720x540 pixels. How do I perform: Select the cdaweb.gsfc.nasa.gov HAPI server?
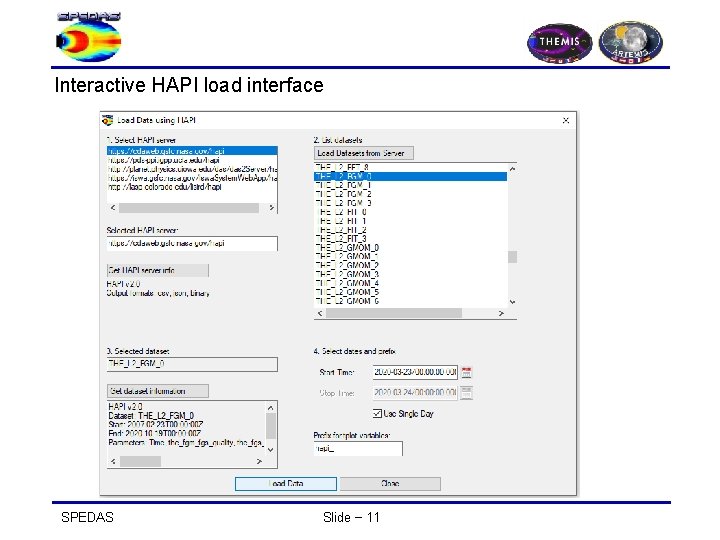(192, 151)
